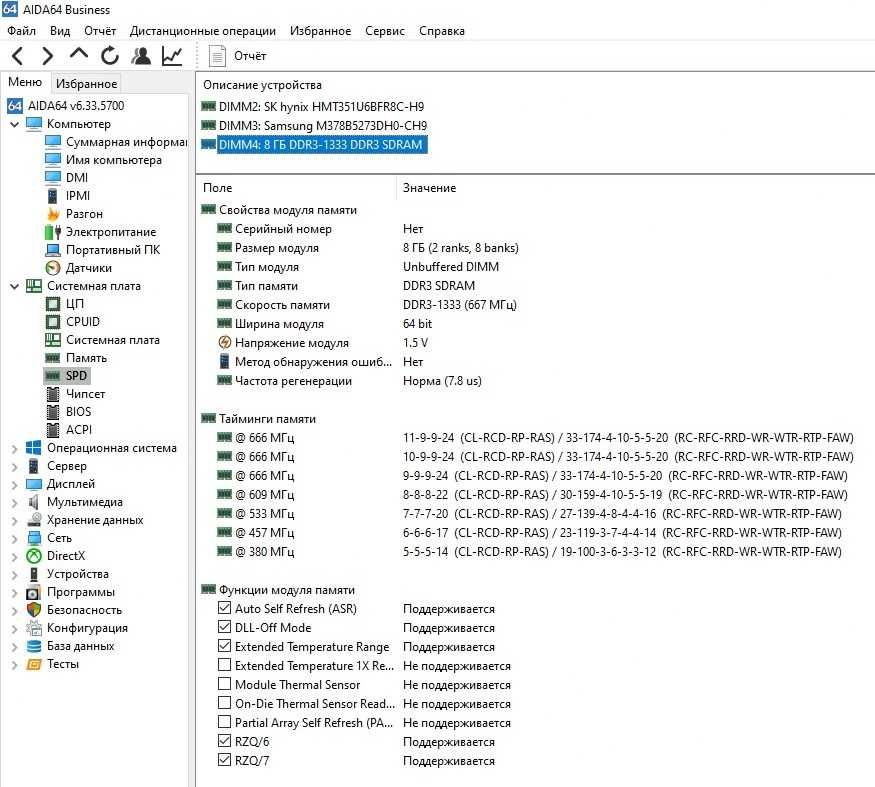Expand the Сеть tree node
This screenshot has height=787, width=875.
(15, 538)
